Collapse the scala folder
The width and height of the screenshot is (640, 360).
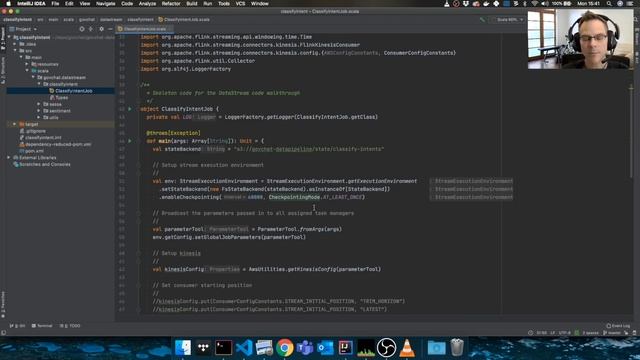click(27, 71)
